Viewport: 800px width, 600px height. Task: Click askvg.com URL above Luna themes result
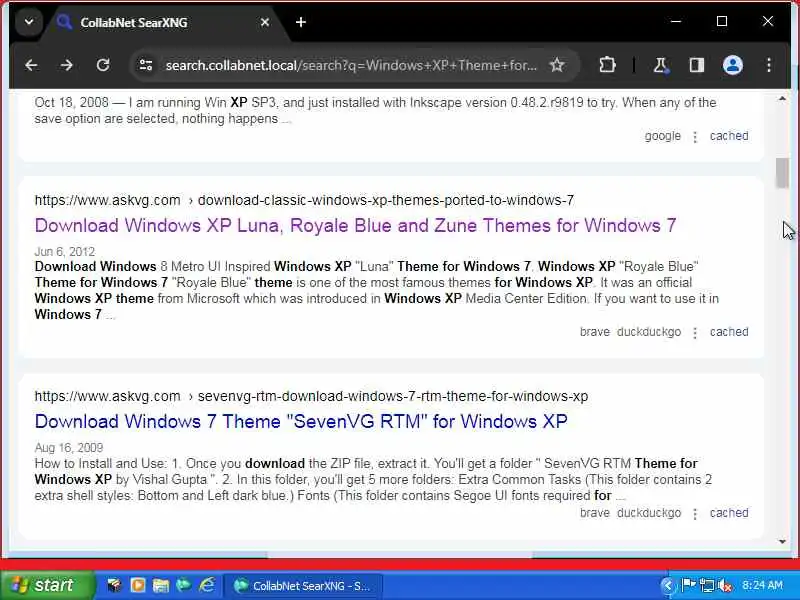[304, 200]
